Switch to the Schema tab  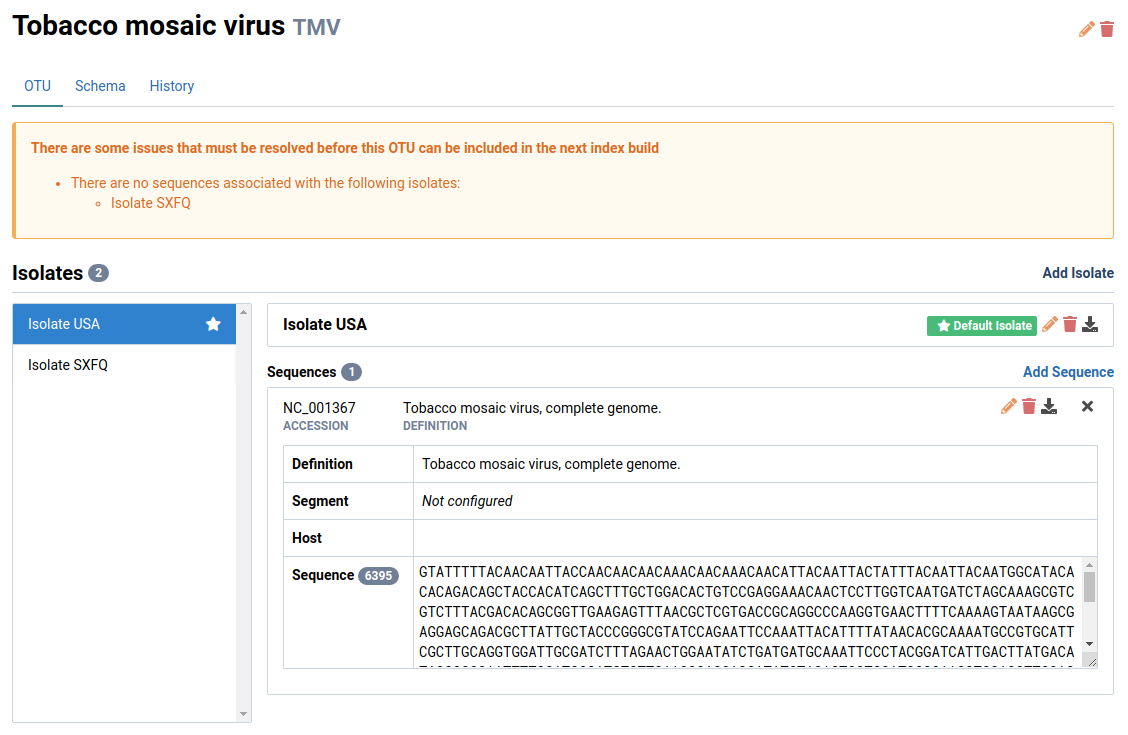[100, 86]
